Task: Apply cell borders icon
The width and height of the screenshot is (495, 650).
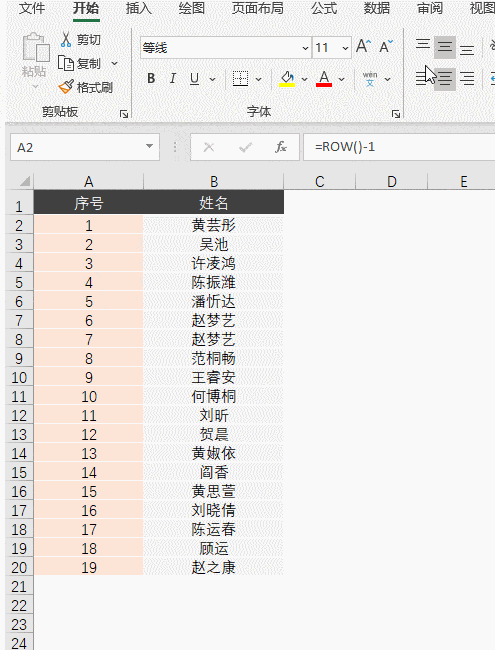Action: click(x=240, y=78)
